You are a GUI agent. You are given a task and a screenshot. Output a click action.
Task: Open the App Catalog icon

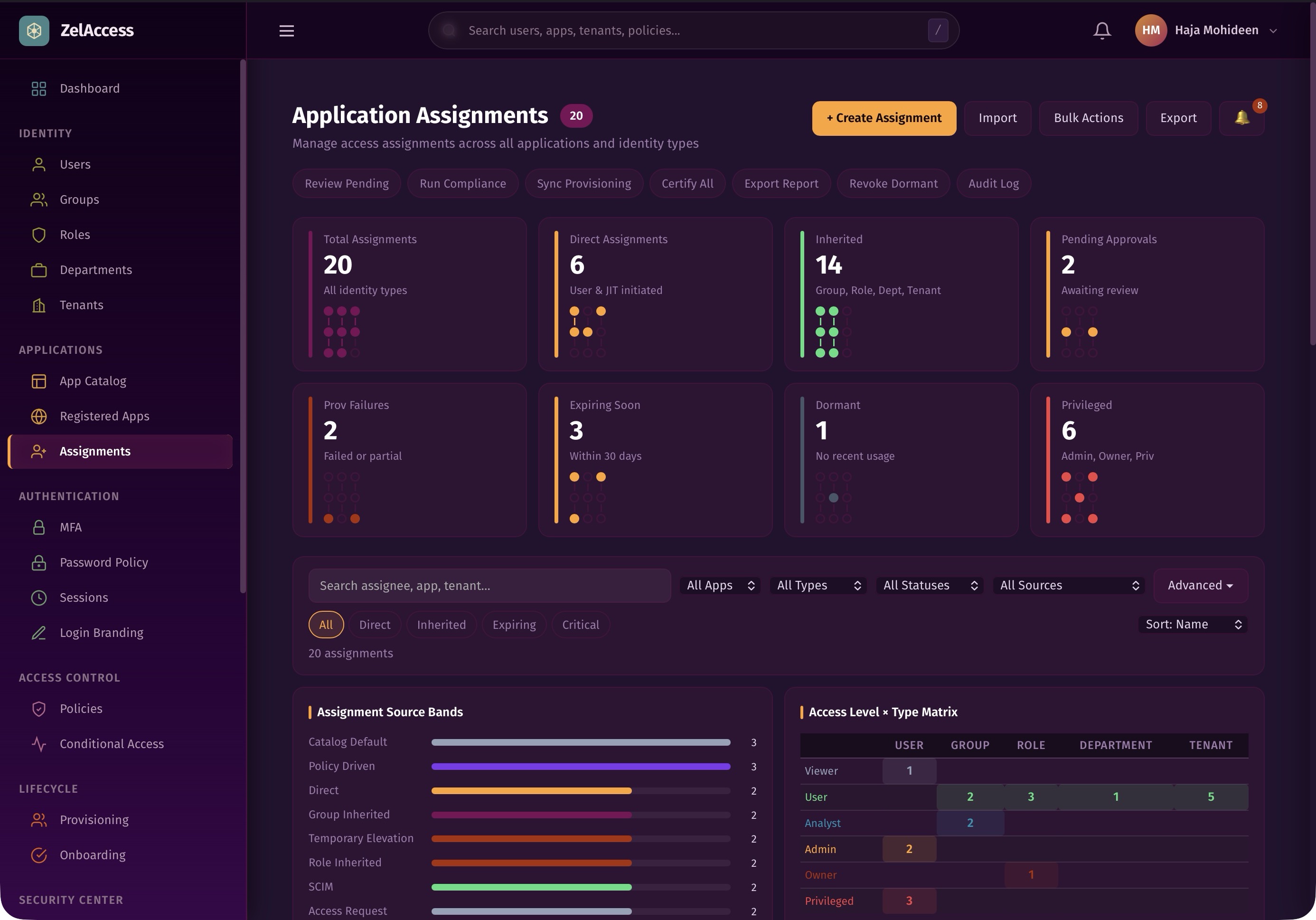(x=38, y=381)
